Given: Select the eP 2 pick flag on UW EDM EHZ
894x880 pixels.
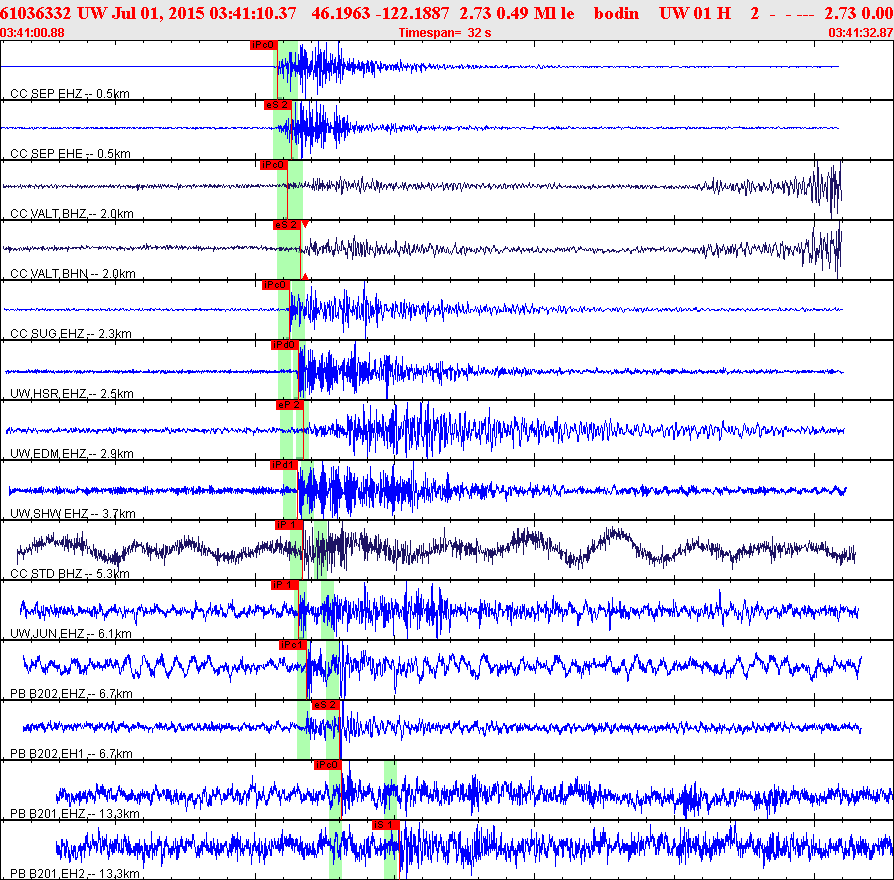Looking at the screenshot, I should coord(290,405).
